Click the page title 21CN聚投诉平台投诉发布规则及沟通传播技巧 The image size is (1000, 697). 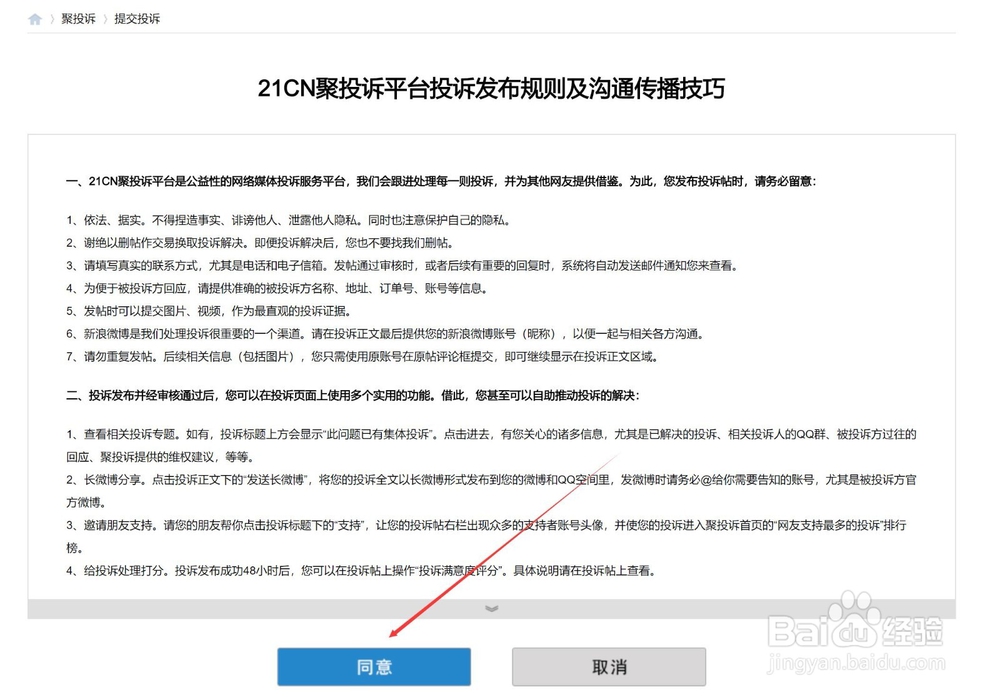pyautogui.click(x=491, y=88)
